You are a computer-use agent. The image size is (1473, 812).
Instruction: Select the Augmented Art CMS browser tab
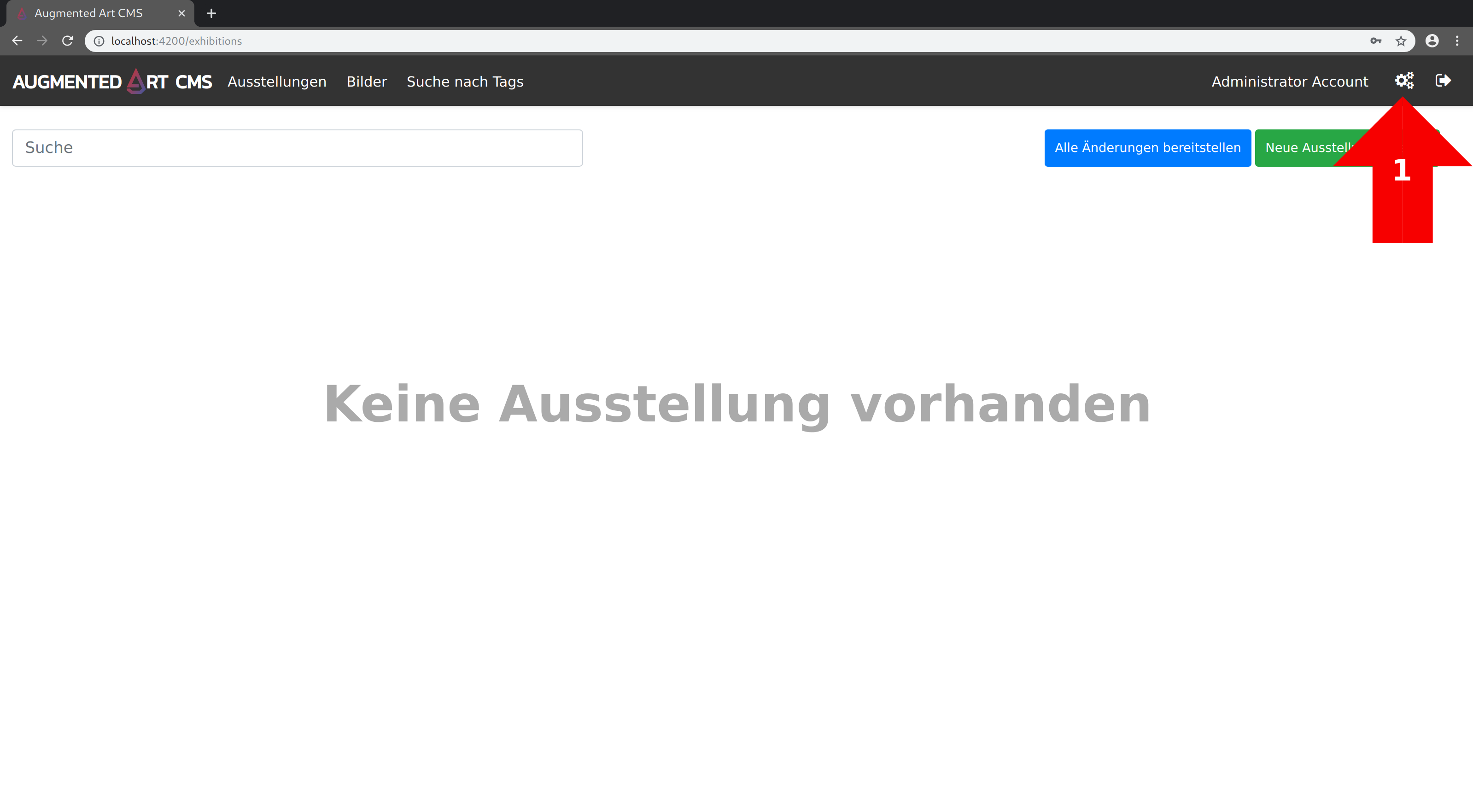click(100, 13)
